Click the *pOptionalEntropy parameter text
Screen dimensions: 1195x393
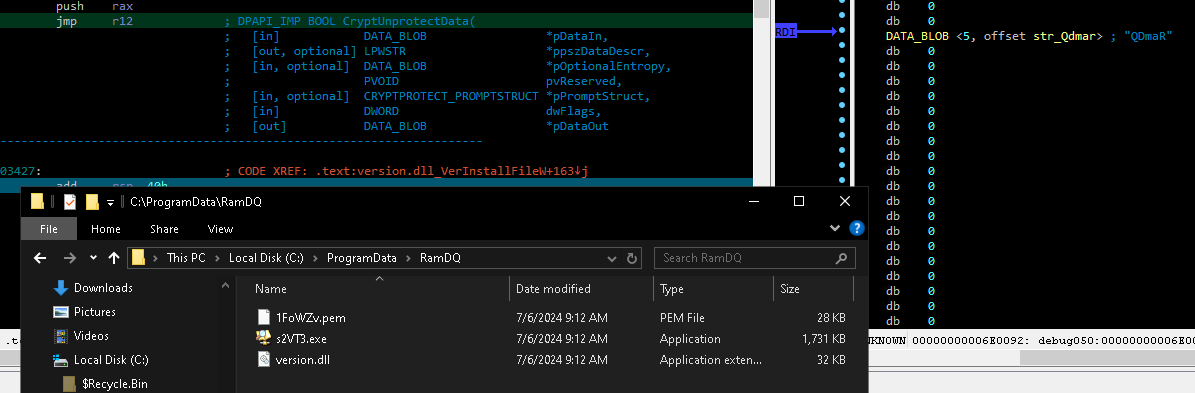[609, 66]
